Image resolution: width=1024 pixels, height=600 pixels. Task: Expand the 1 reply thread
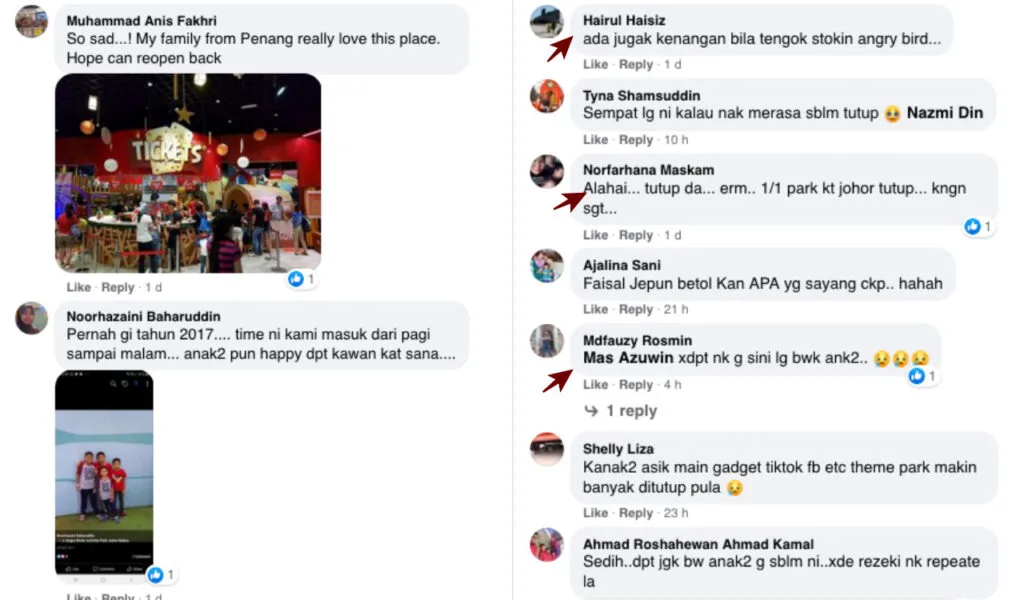pos(620,411)
